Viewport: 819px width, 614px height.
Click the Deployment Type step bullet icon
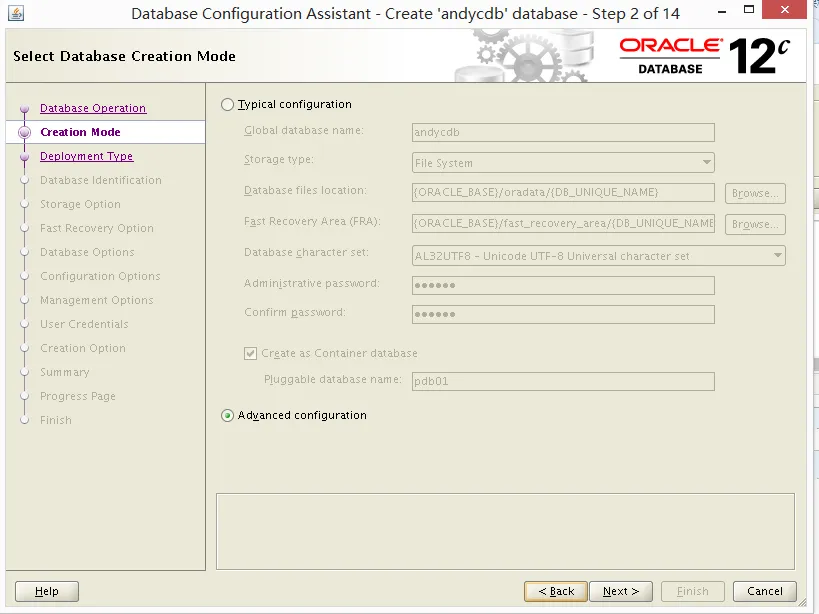pos(24,157)
